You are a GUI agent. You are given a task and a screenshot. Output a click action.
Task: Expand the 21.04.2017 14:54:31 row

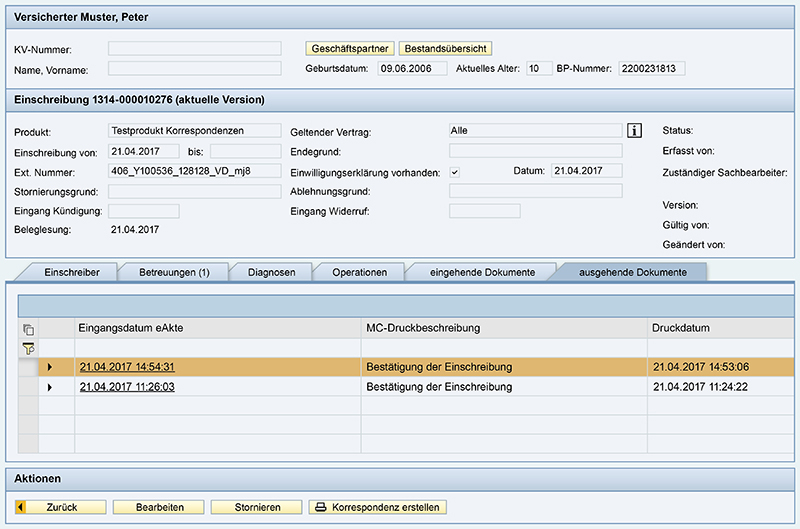50,367
